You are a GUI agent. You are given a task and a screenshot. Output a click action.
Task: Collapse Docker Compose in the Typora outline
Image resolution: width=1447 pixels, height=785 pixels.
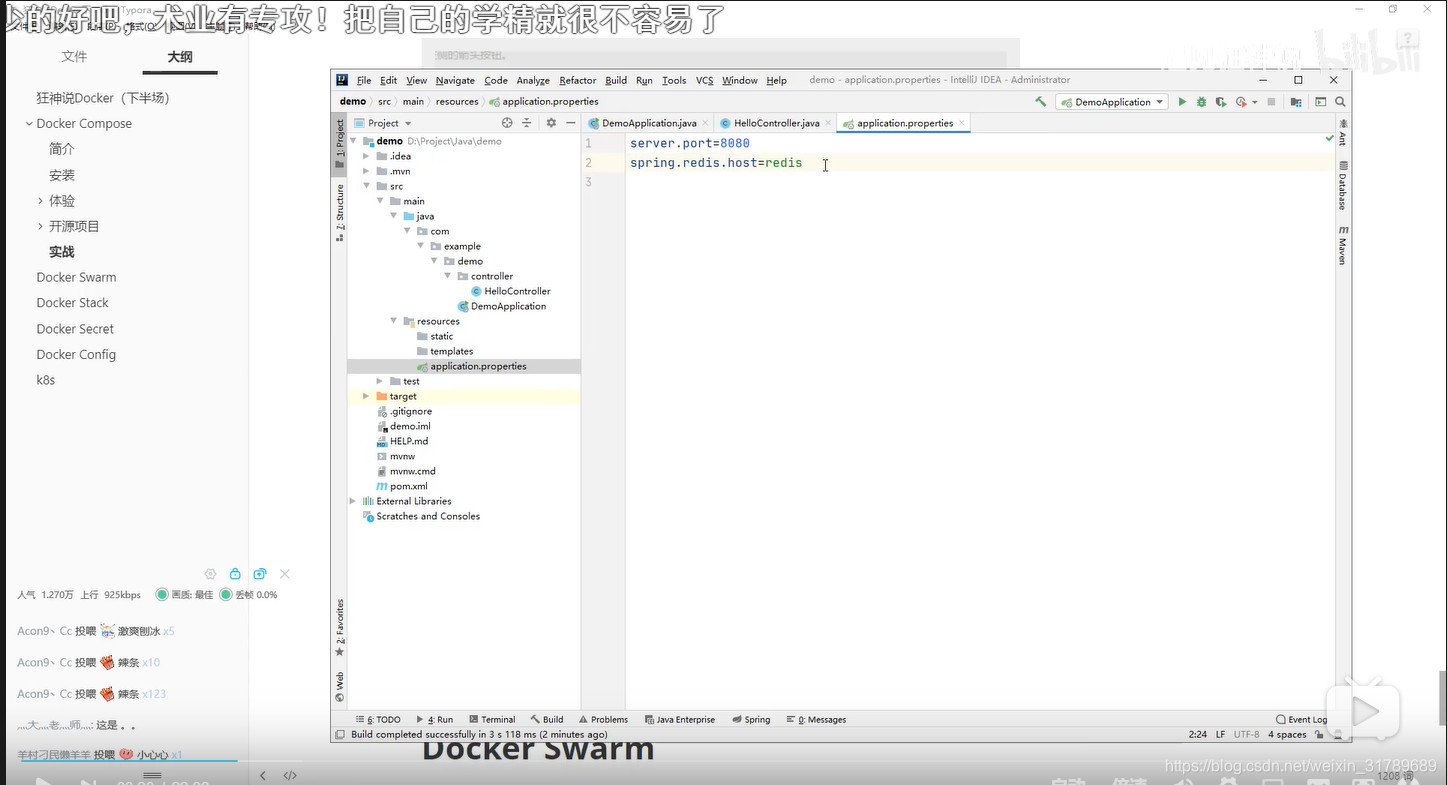coord(29,124)
